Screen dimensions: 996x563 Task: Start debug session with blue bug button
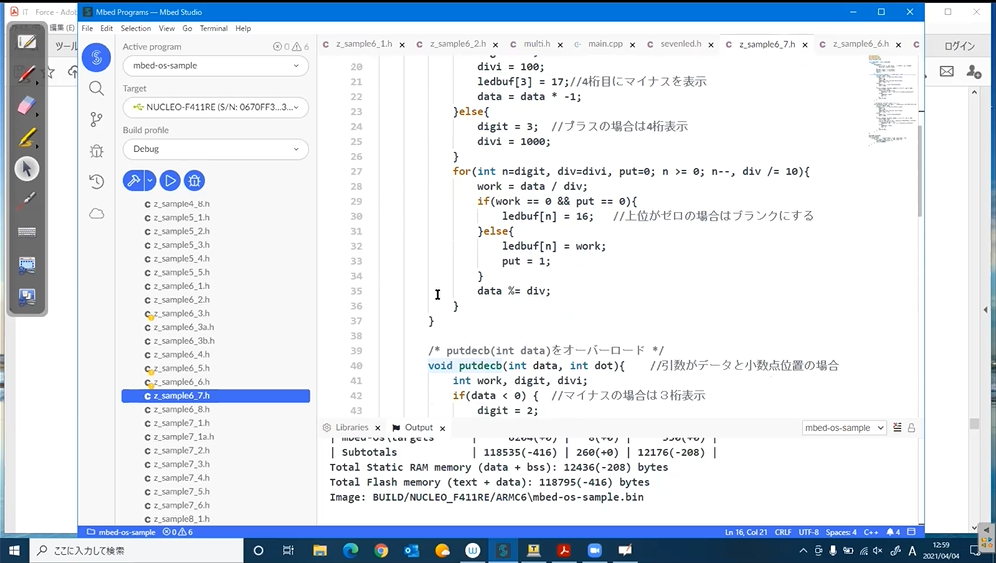[x=194, y=180]
